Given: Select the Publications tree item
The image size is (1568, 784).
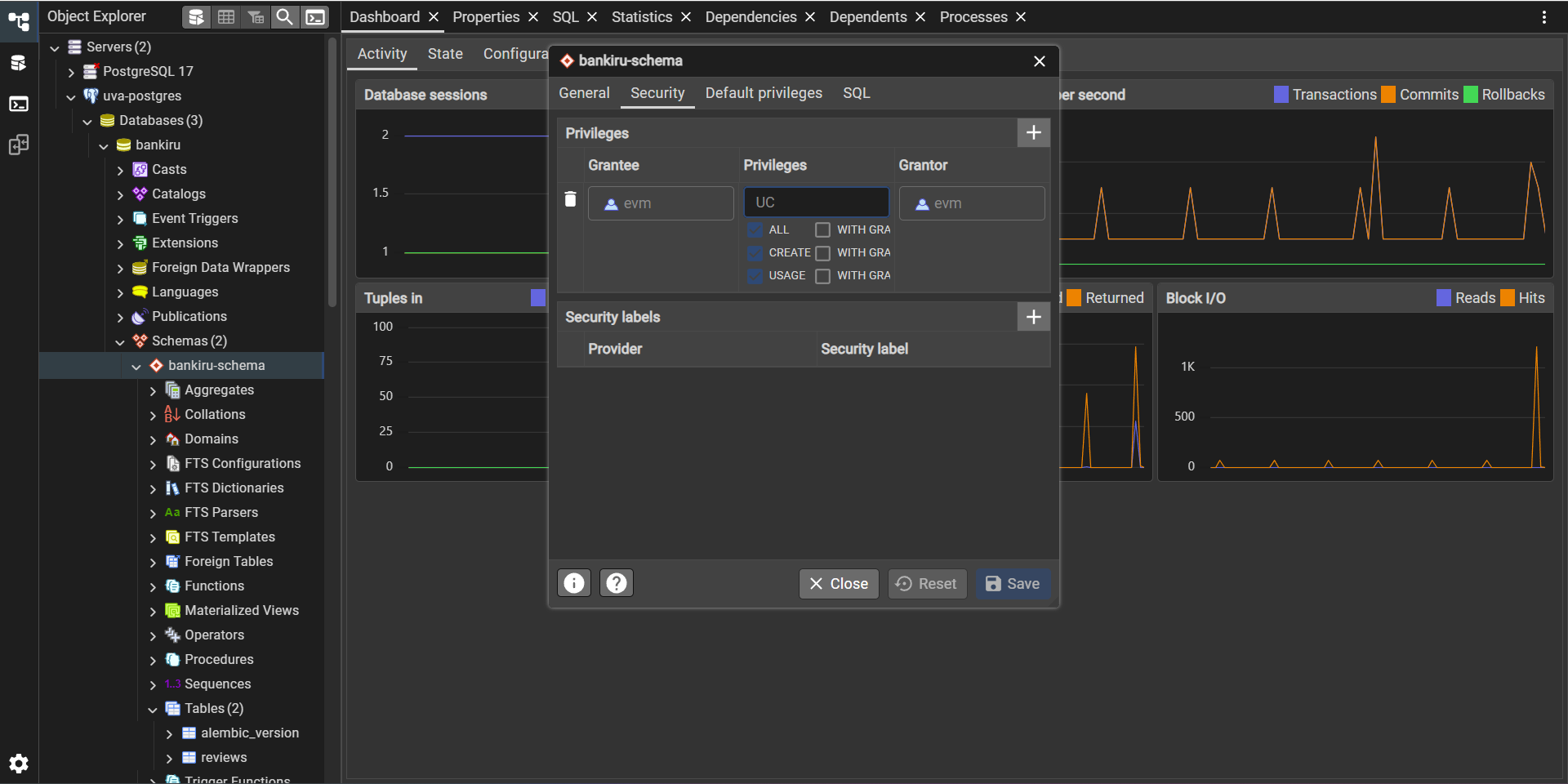Looking at the screenshot, I should point(189,316).
